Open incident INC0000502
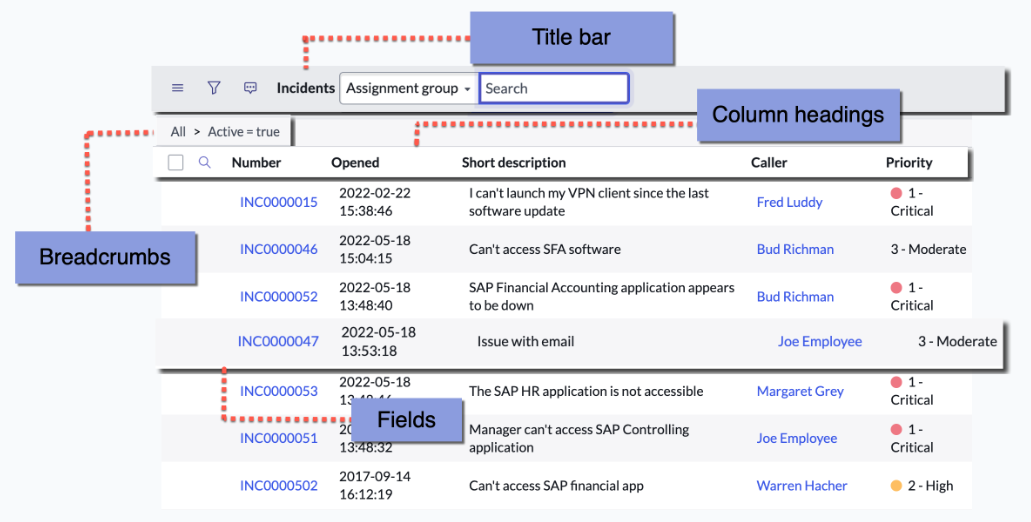Viewport: 1031px width, 522px height. click(x=279, y=486)
